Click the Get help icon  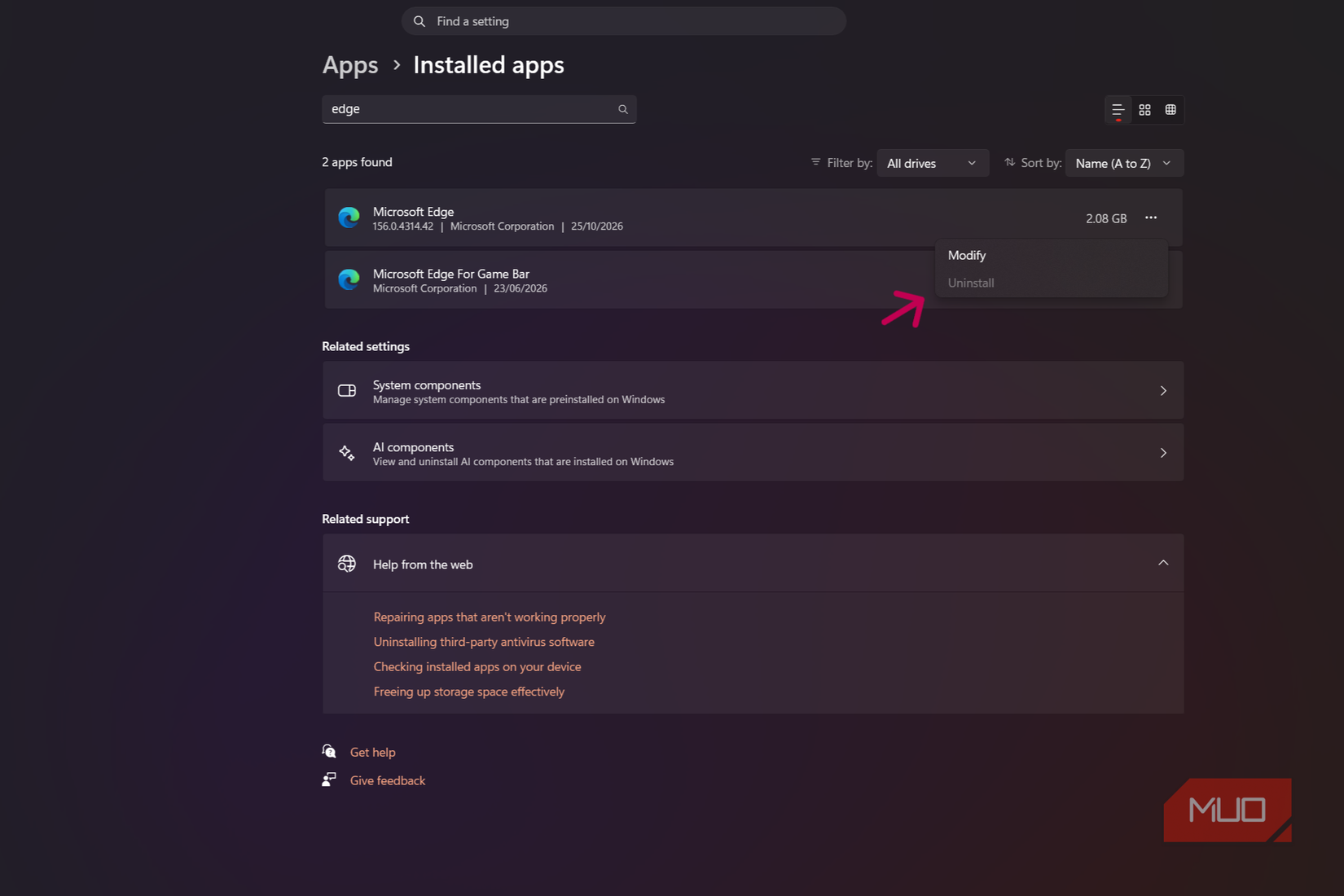tap(329, 751)
